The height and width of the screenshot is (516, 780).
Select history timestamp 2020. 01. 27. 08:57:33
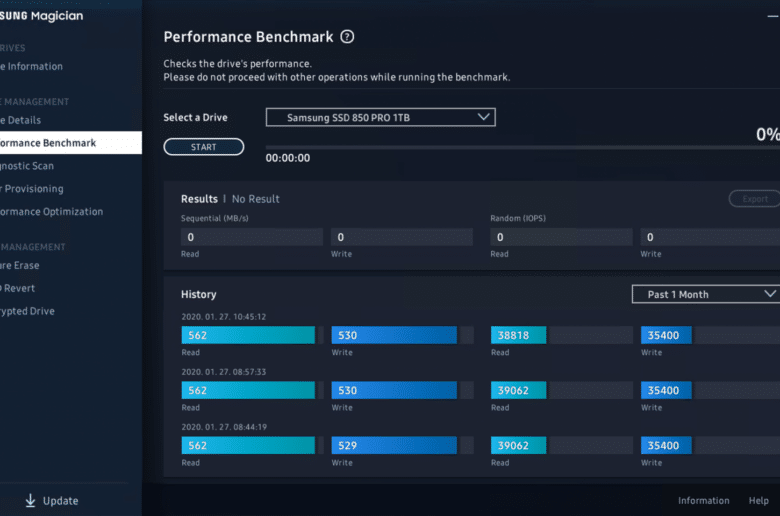(x=224, y=372)
